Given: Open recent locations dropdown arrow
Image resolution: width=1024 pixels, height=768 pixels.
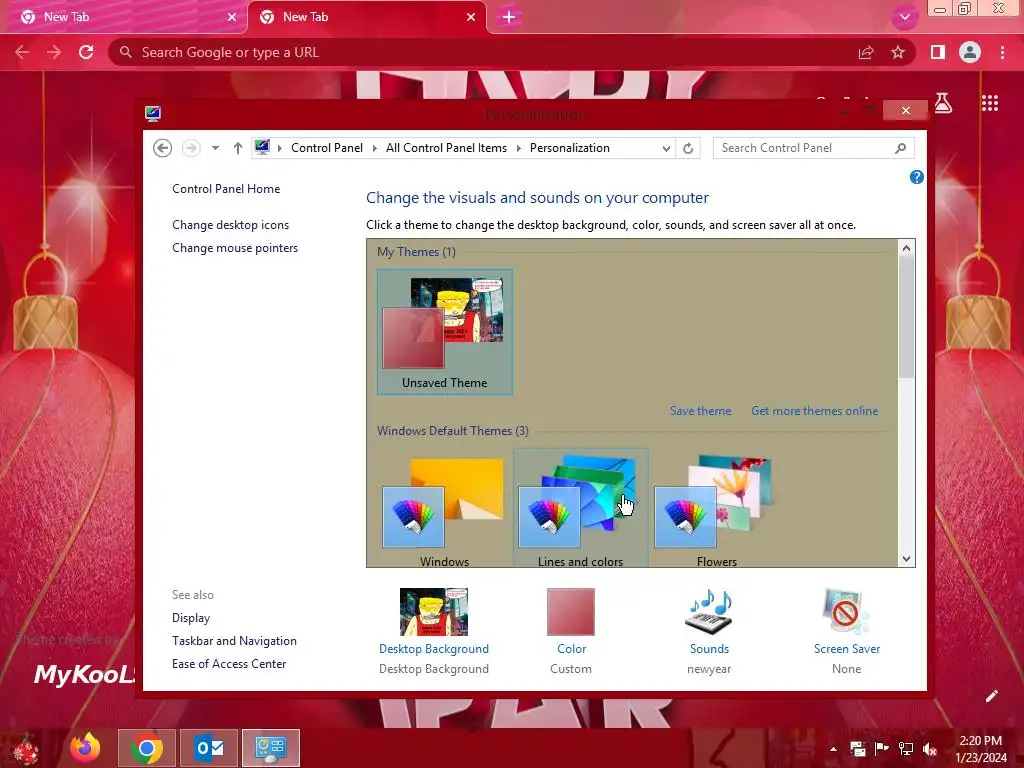Looking at the screenshot, I should pos(215,148).
